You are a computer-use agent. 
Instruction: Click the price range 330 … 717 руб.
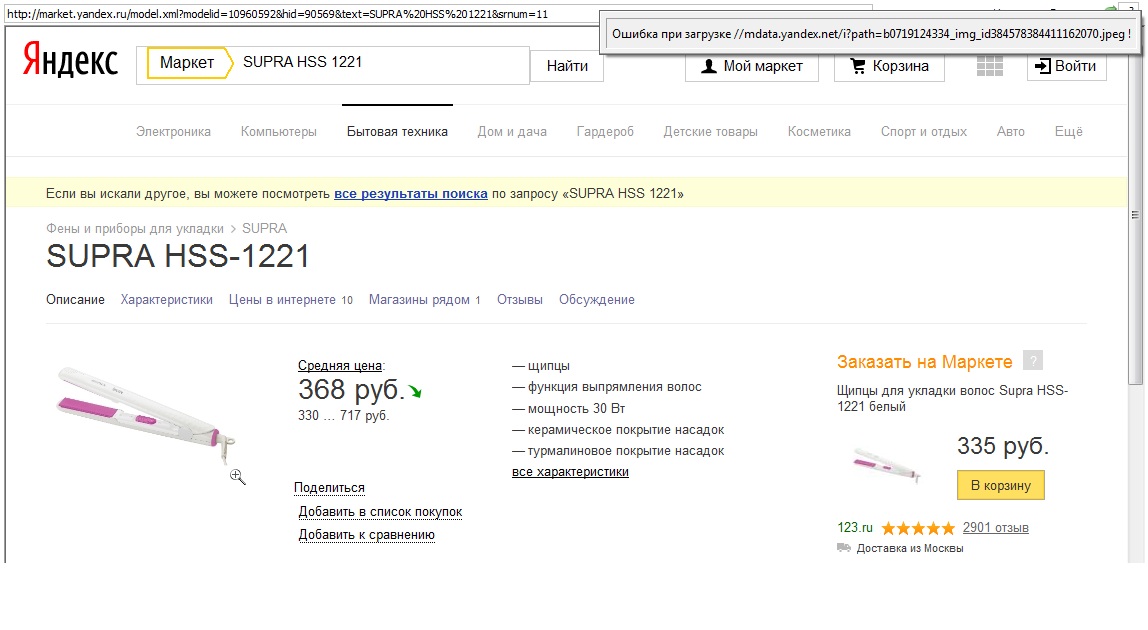[343, 415]
